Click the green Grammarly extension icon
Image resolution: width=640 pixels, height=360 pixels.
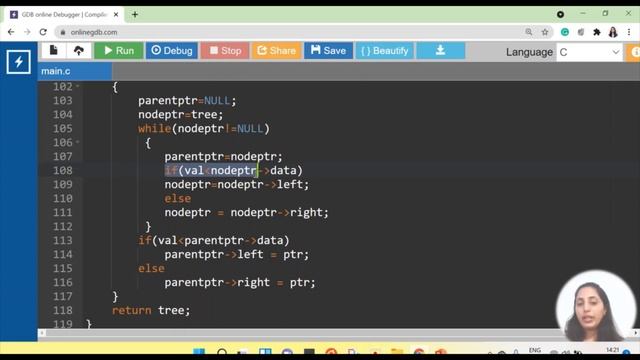tap(565, 32)
